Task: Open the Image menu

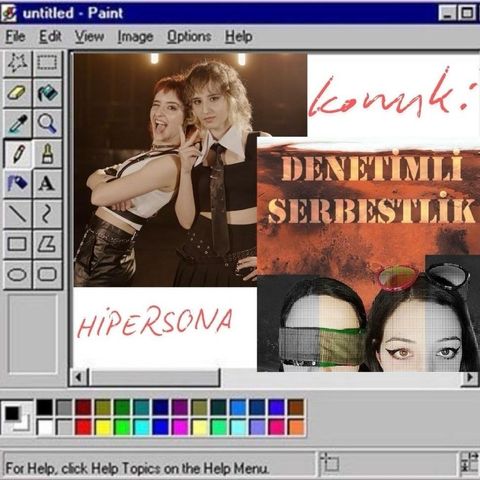Action: coord(135,37)
